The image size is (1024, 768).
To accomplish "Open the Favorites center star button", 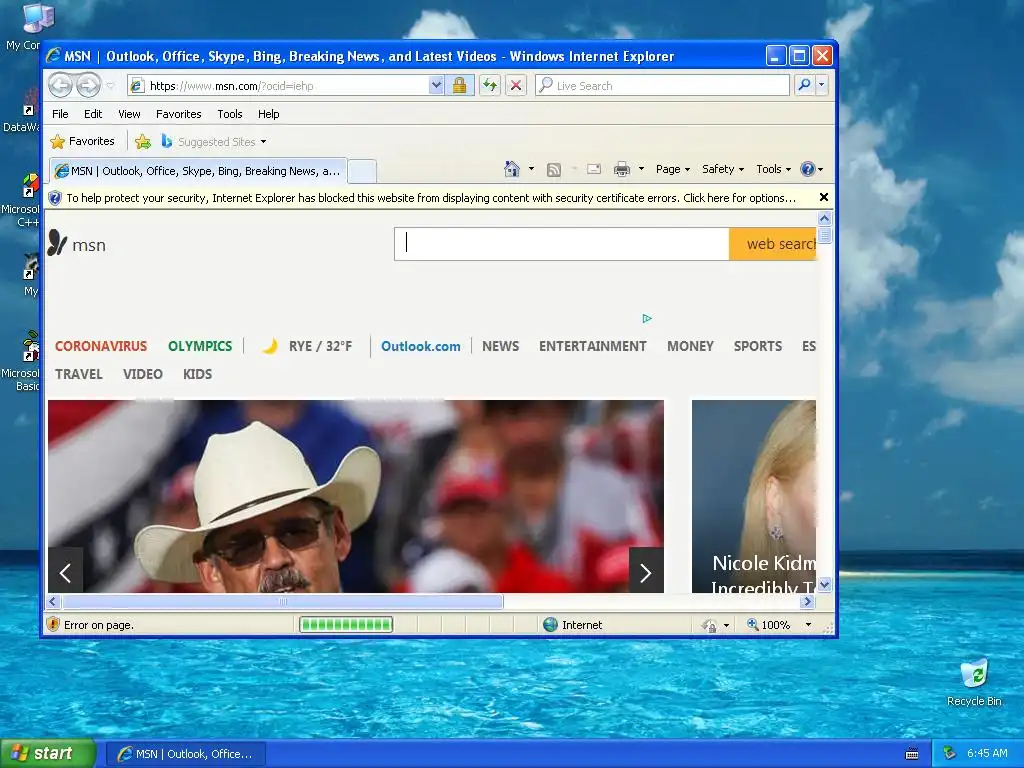I will (x=82, y=142).
